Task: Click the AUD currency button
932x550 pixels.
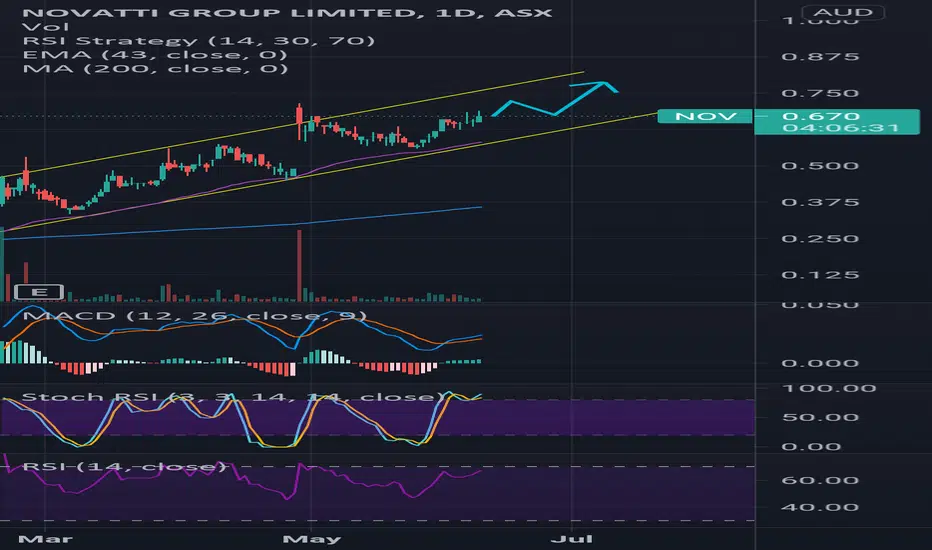Action: pos(843,12)
